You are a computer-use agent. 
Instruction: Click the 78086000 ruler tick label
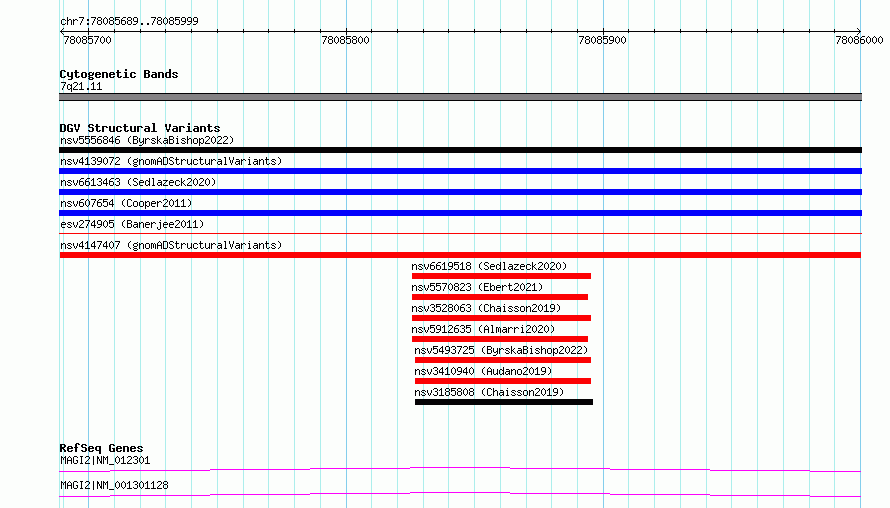[859, 40]
